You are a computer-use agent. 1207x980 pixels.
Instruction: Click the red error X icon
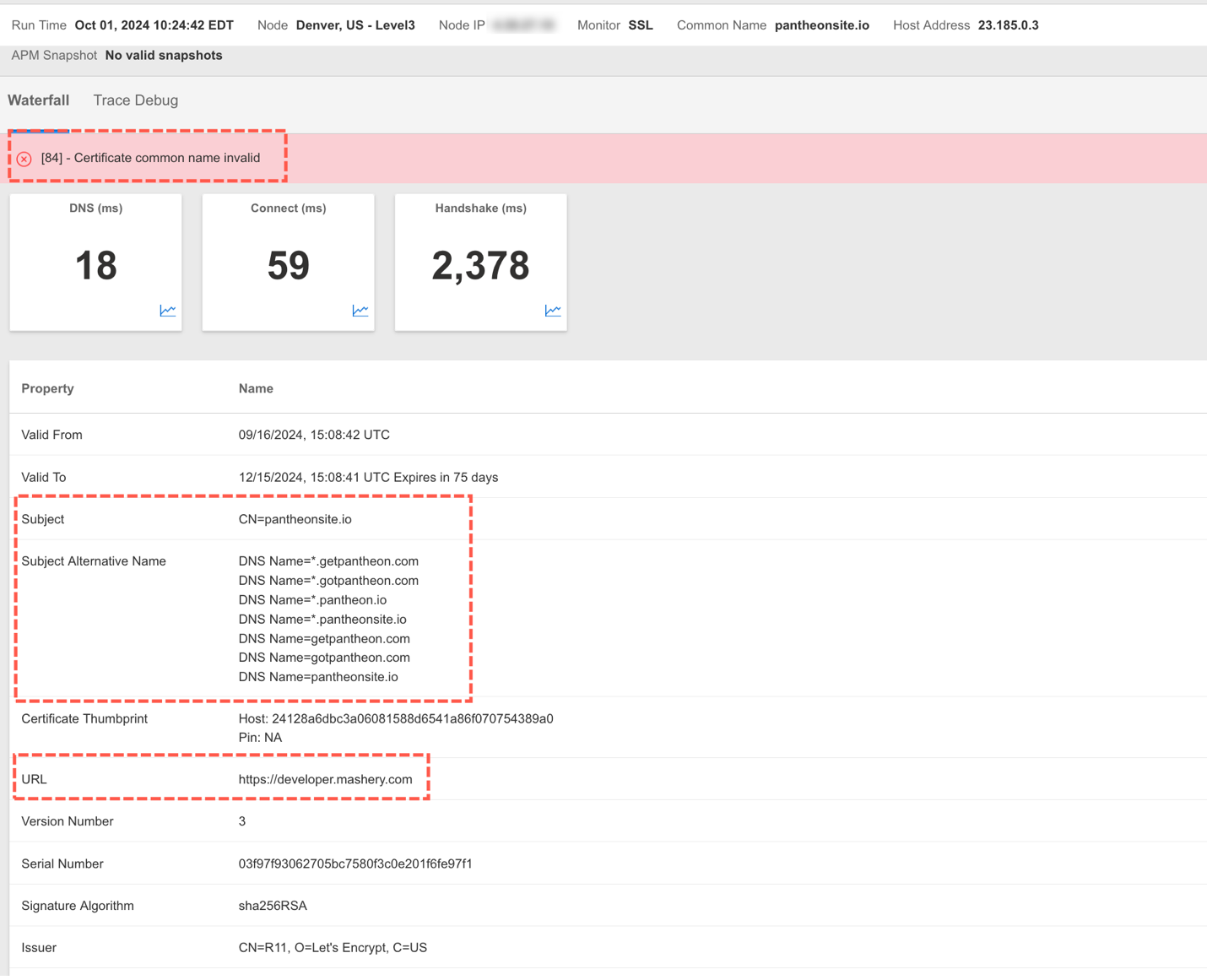(24, 159)
